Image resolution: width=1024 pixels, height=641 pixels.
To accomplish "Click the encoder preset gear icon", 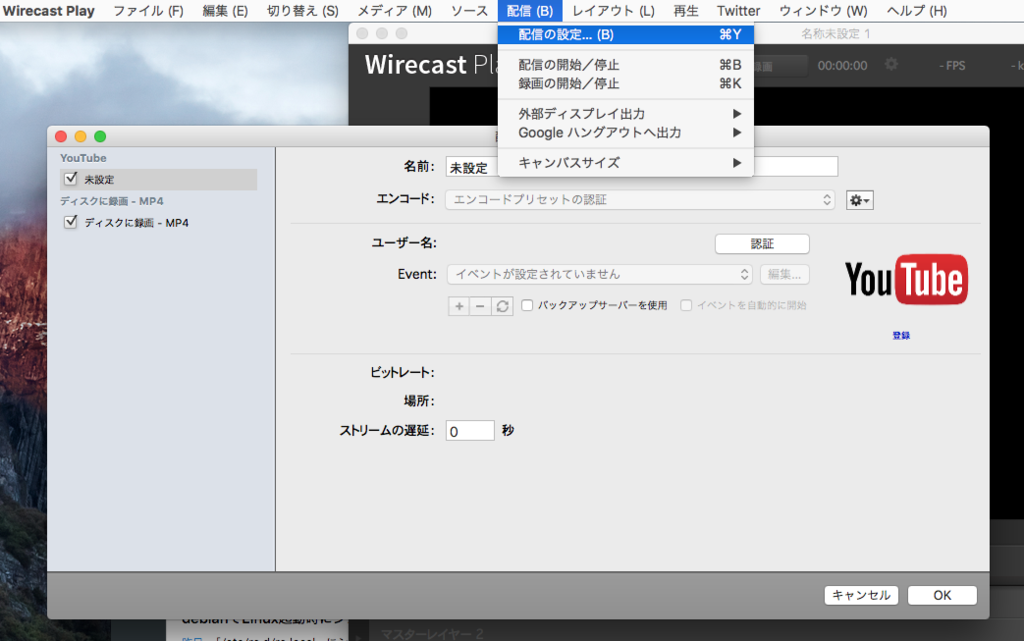I will (x=859, y=200).
